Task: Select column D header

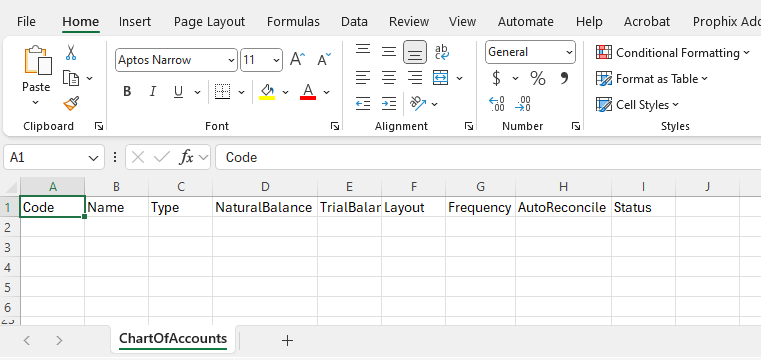Action: point(265,187)
